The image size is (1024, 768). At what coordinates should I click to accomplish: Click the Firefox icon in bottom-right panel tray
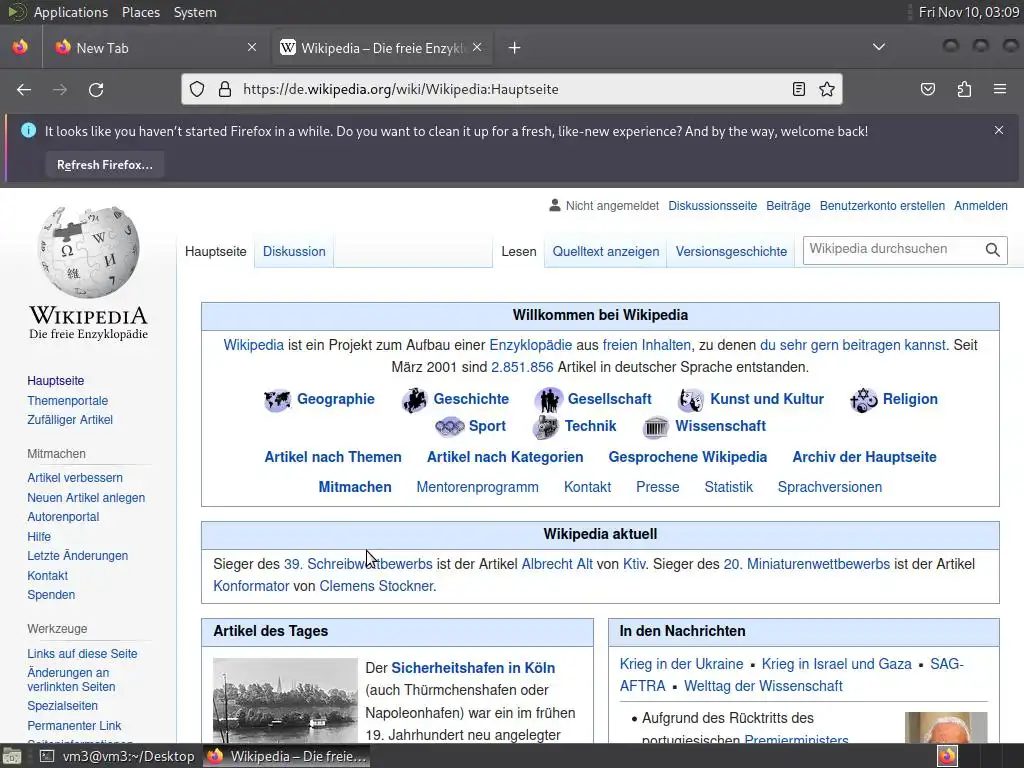point(948,756)
